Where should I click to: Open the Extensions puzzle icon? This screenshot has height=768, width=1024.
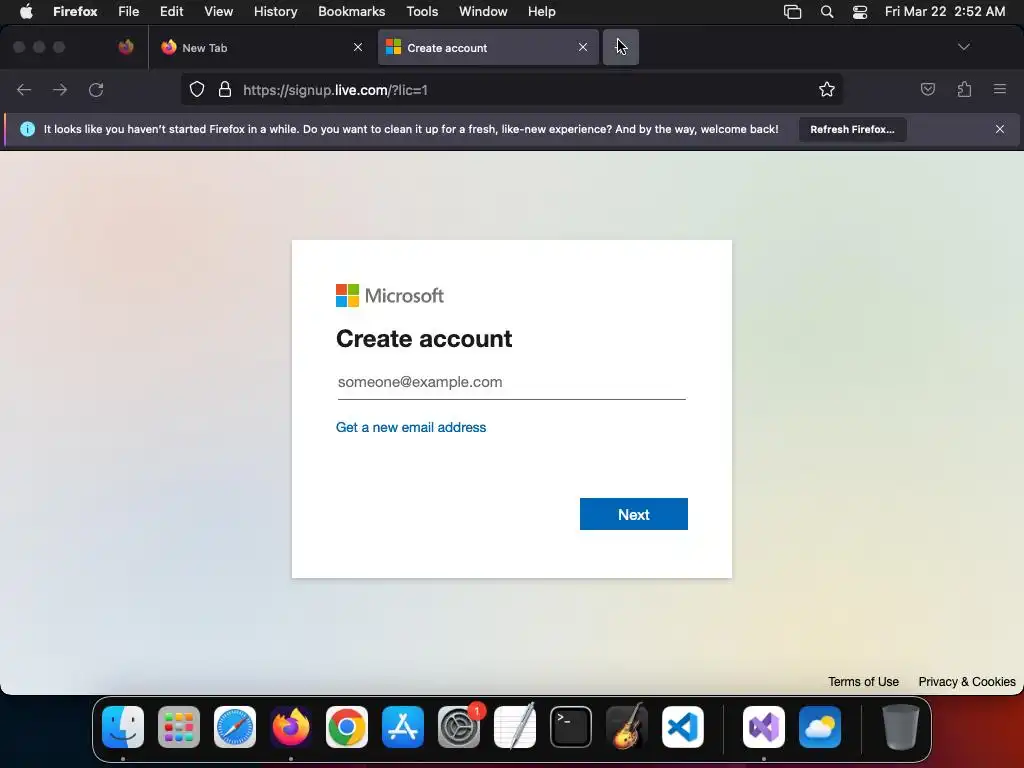[964, 89]
